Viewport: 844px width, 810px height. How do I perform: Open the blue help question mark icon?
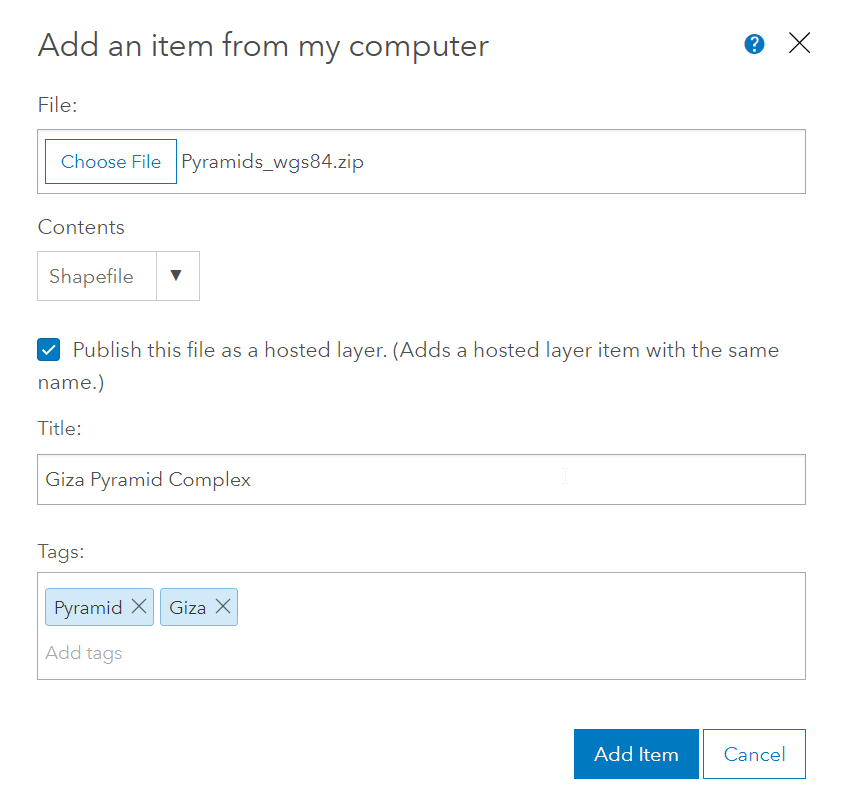tap(754, 44)
